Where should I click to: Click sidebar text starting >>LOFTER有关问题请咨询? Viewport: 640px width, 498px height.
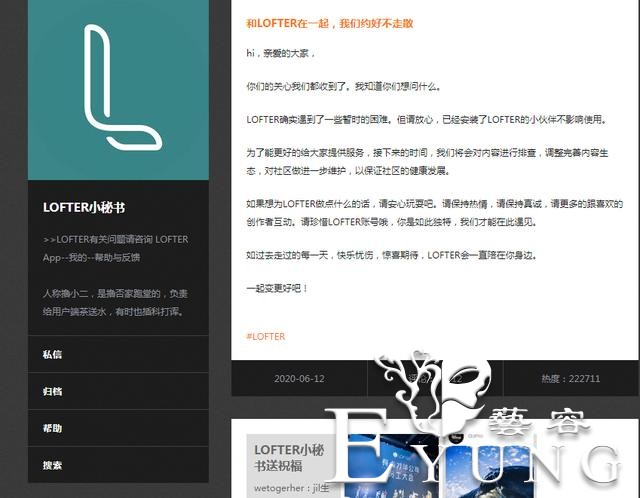click(x=116, y=248)
